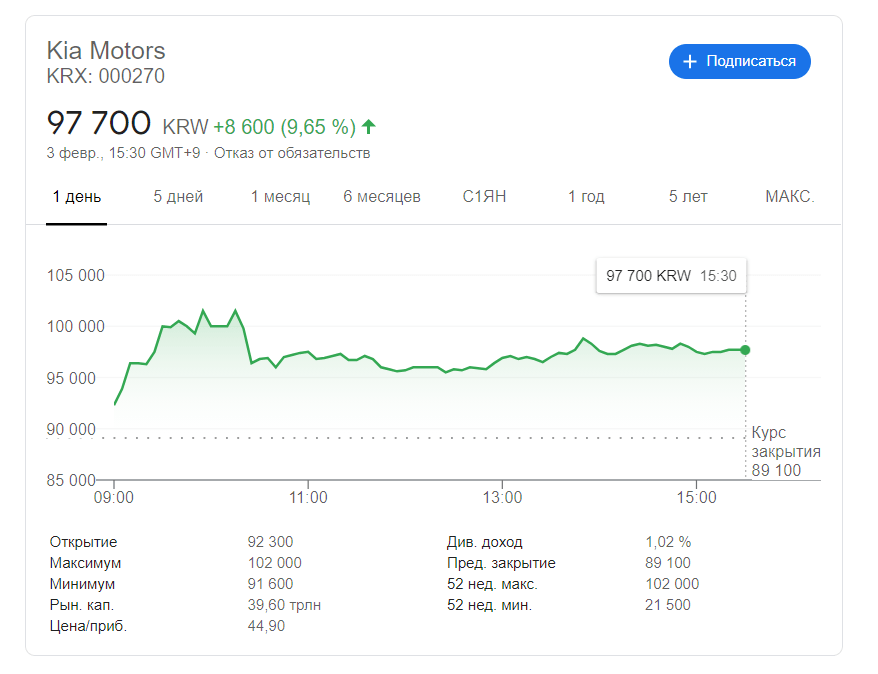Click the 100 000 price axis label
The width and height of the screenshot is (878, 674).
76,326
